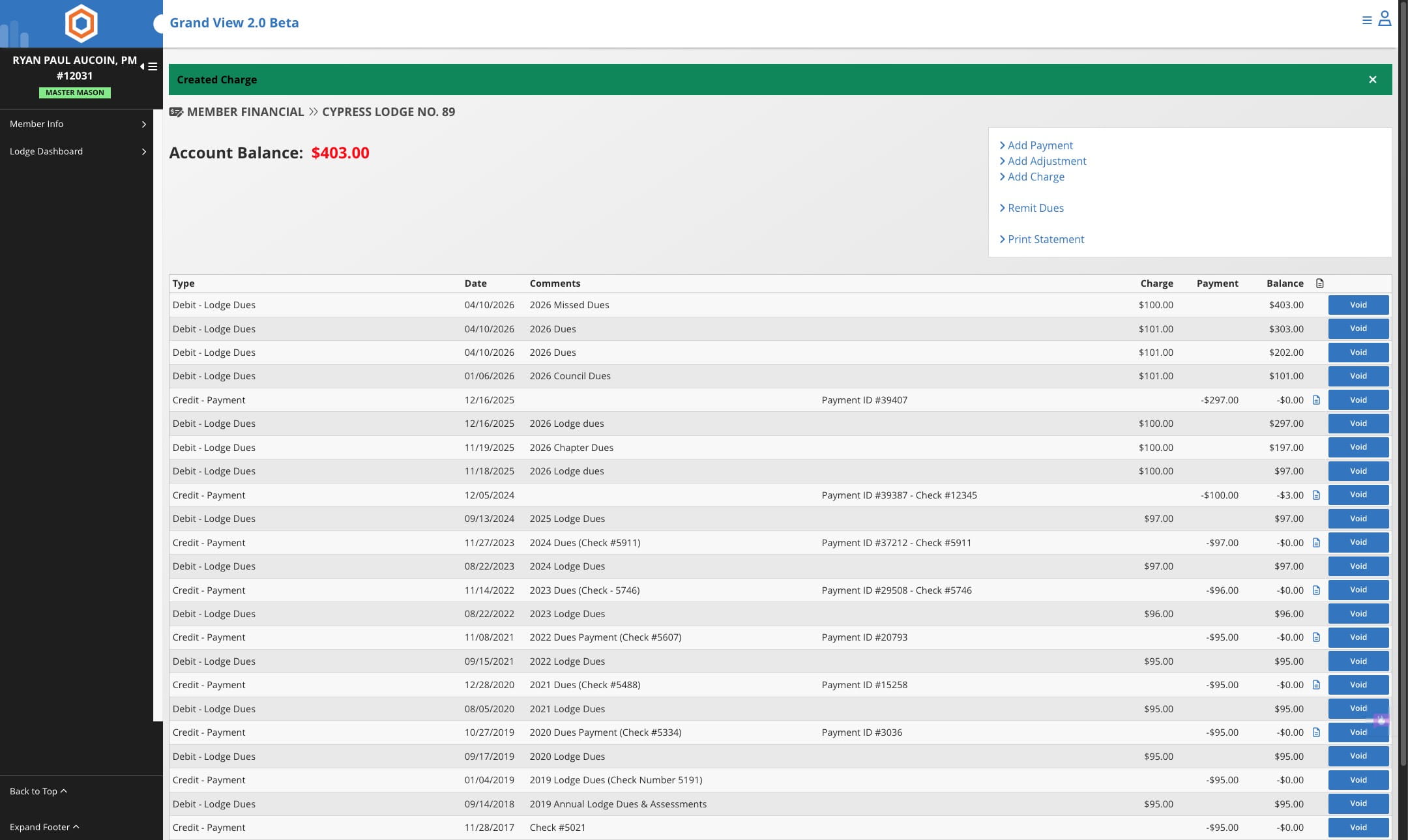This screenshot has width=1408, height=840.
Task: Void the 2026 Missed Dues charge
Action: pyautogui.click(x=1358, y=305)
